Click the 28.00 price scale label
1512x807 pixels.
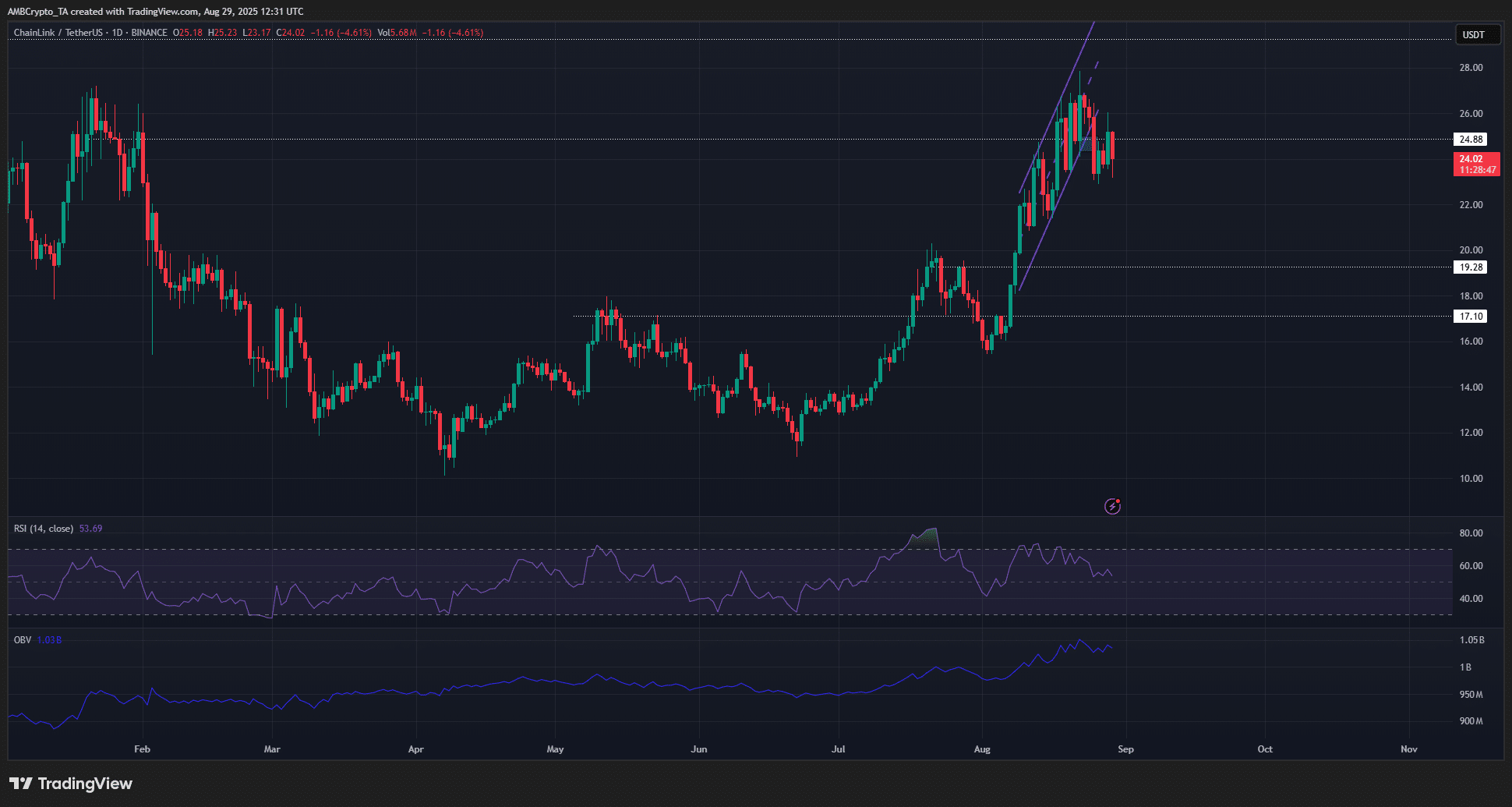pos(1471,68)
